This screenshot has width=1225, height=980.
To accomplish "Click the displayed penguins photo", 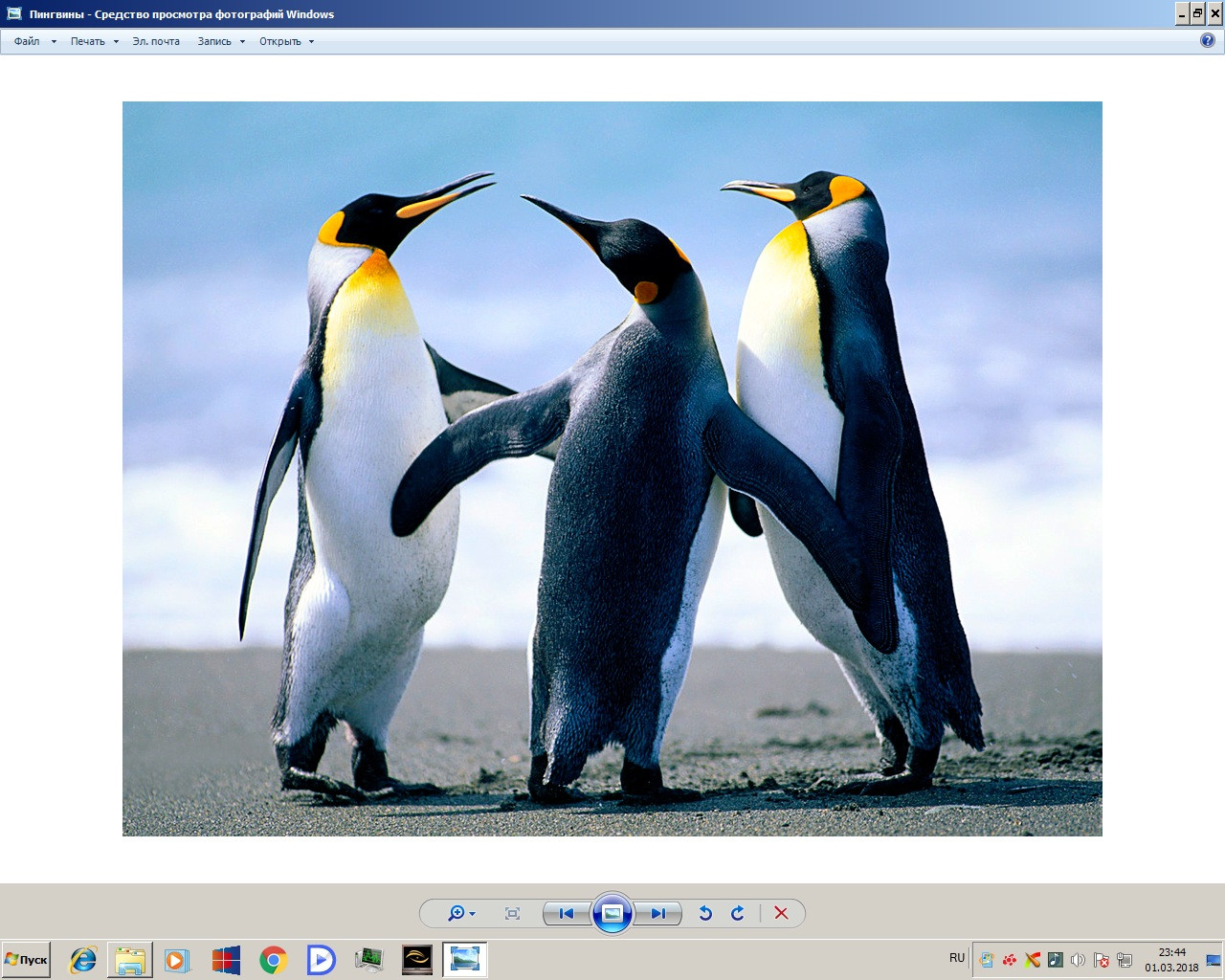I will coord(612,469).
